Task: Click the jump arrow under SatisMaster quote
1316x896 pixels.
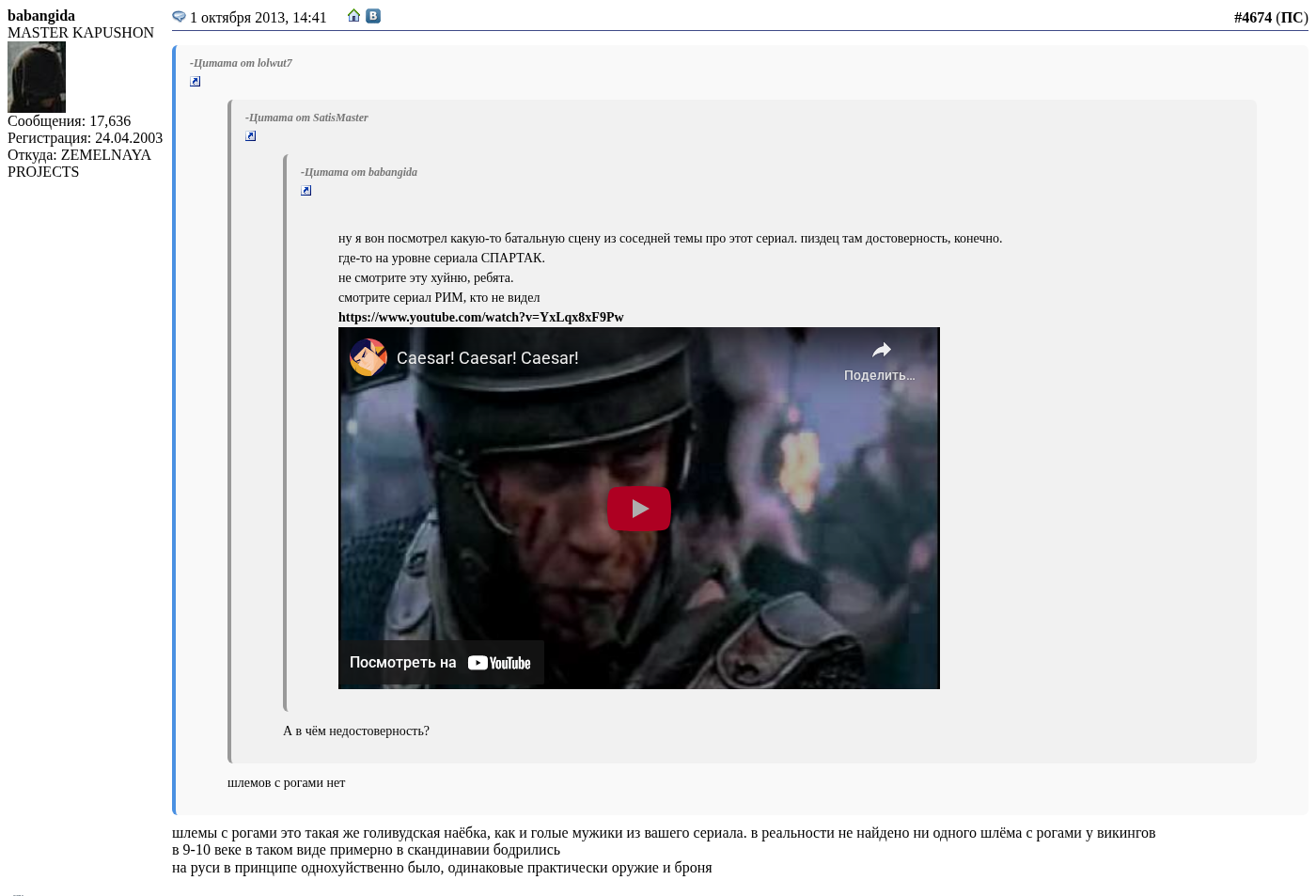Action: coord(251,136)
